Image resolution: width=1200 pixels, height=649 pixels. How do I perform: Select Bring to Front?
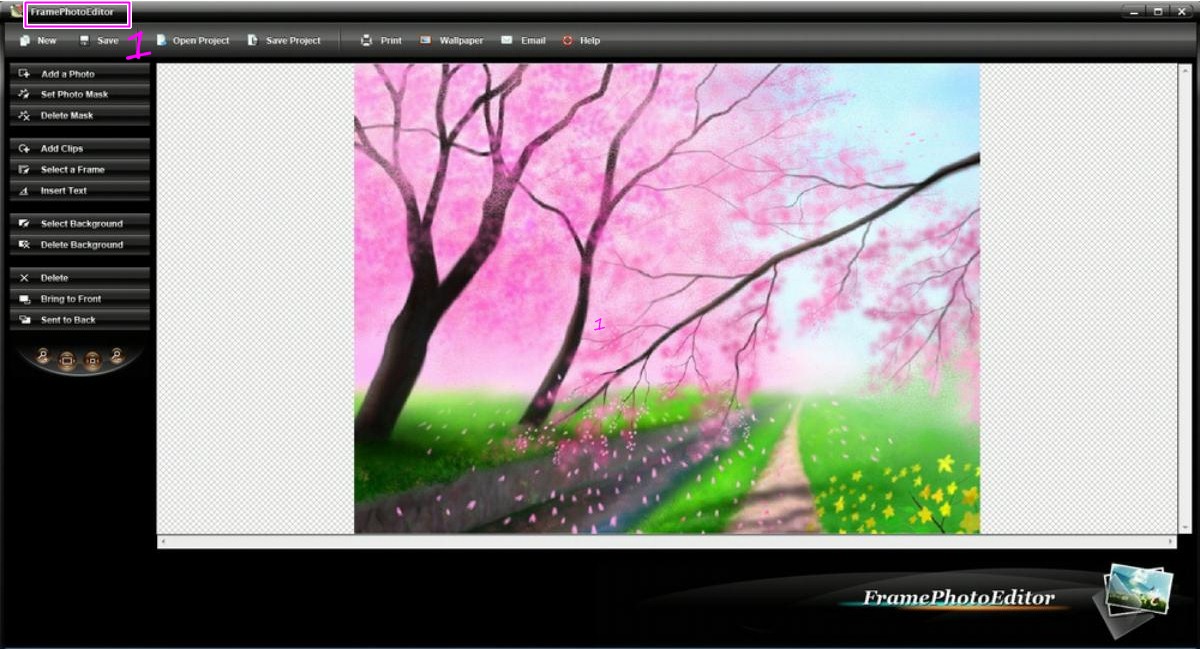[x=80, y=299]
